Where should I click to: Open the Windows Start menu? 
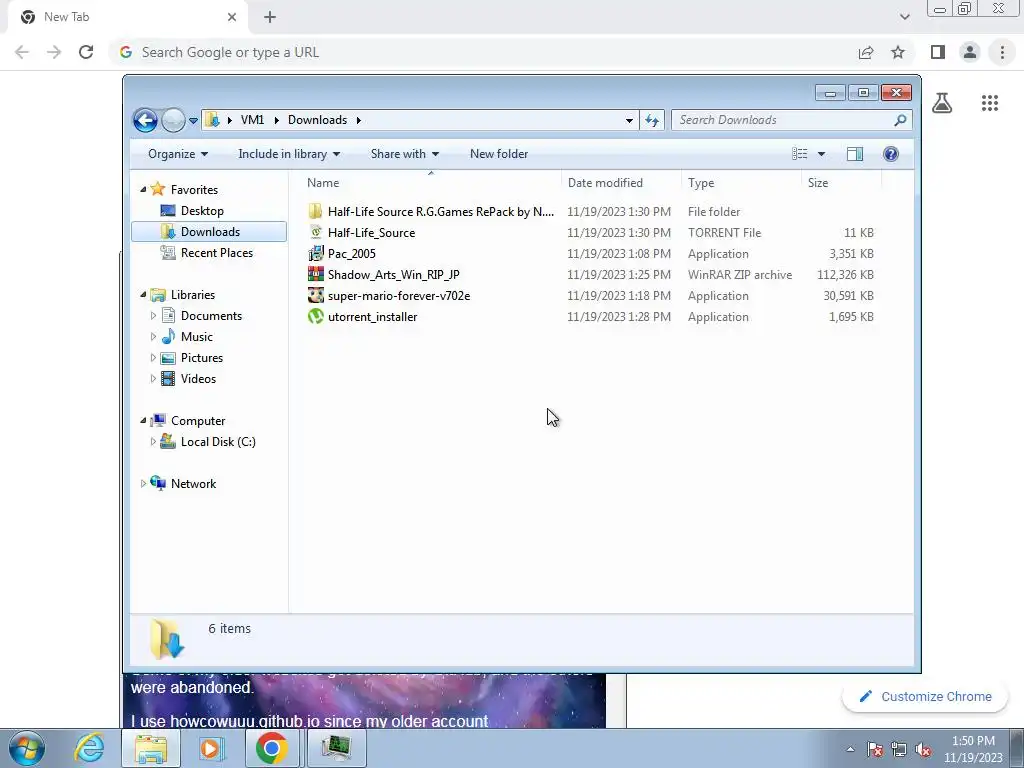pos(27,748)
